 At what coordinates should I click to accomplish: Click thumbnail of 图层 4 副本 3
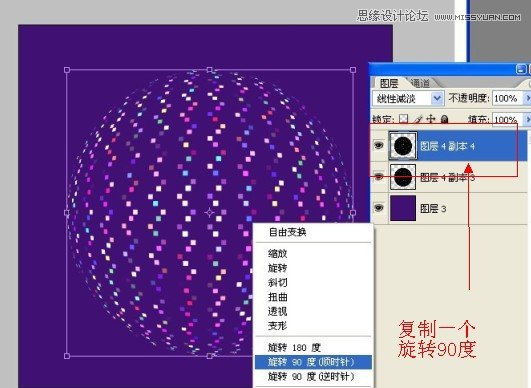coord(403,177)
